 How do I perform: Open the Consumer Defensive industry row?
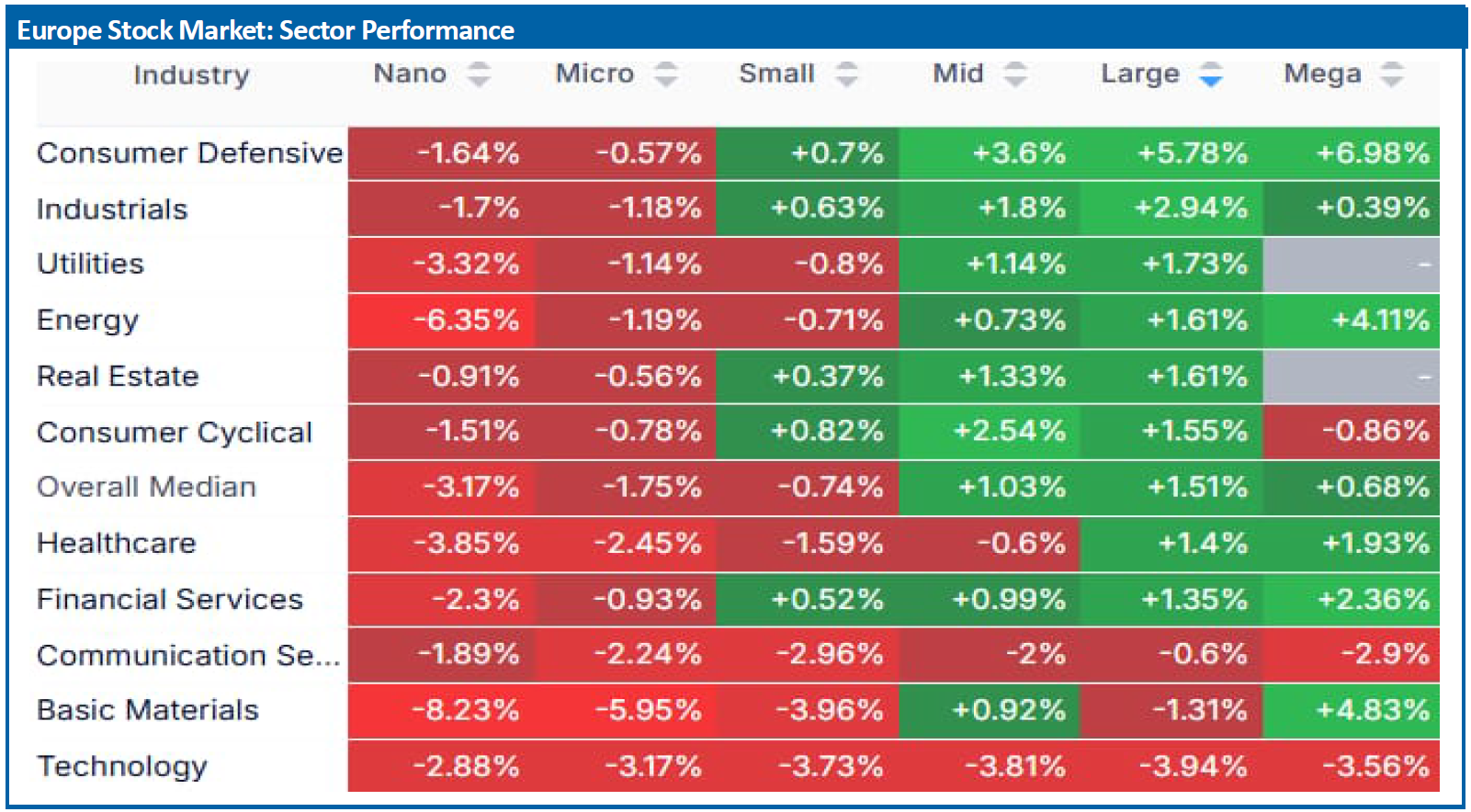(x=189, y=152)
